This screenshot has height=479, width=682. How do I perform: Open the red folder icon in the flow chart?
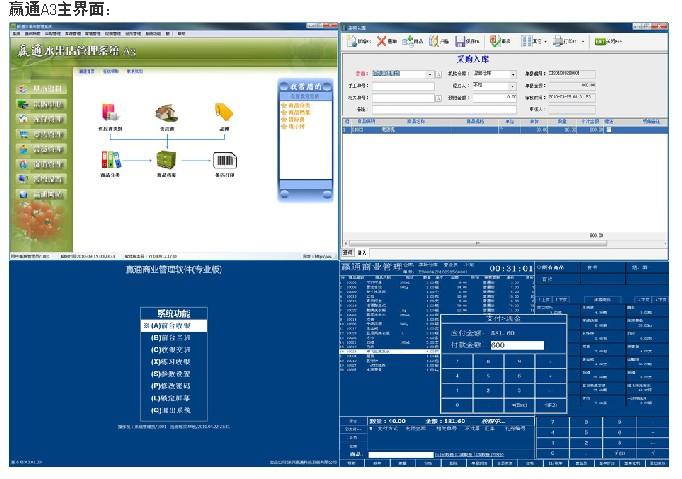(110, 112)
